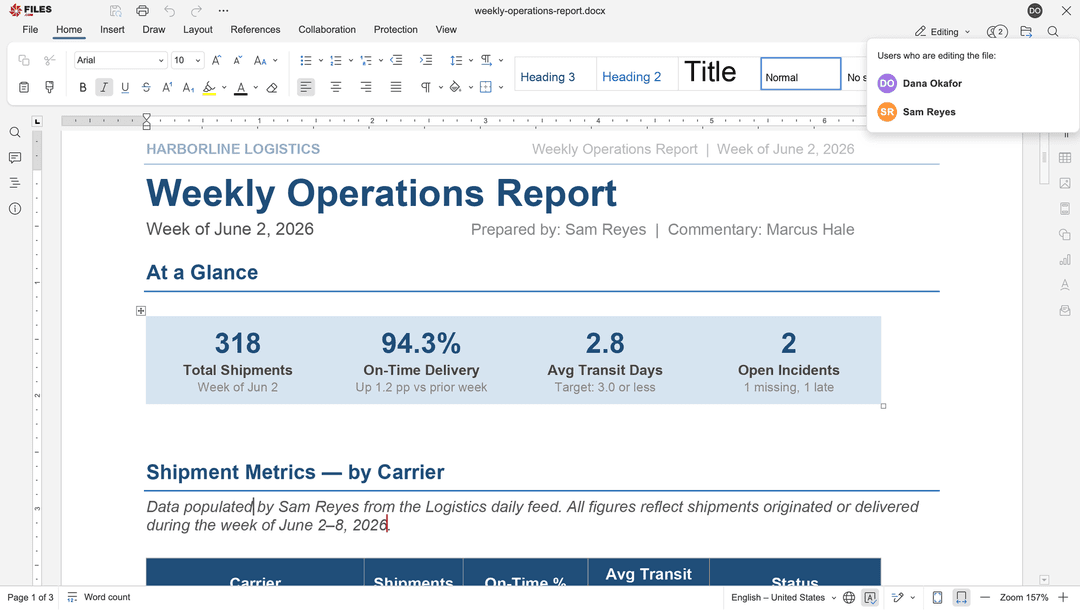Click the search icon in the top right
Image resolution: width=1080 pixels, height=615 pixels.
[x=1053, y=32]
